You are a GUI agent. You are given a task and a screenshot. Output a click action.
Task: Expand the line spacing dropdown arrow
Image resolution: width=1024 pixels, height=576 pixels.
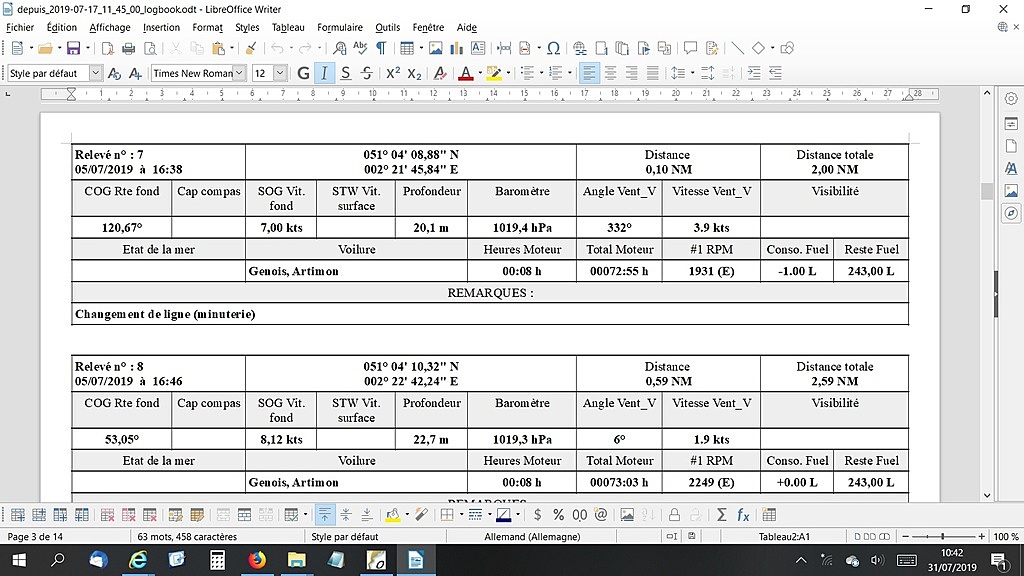tap(692, 73)
